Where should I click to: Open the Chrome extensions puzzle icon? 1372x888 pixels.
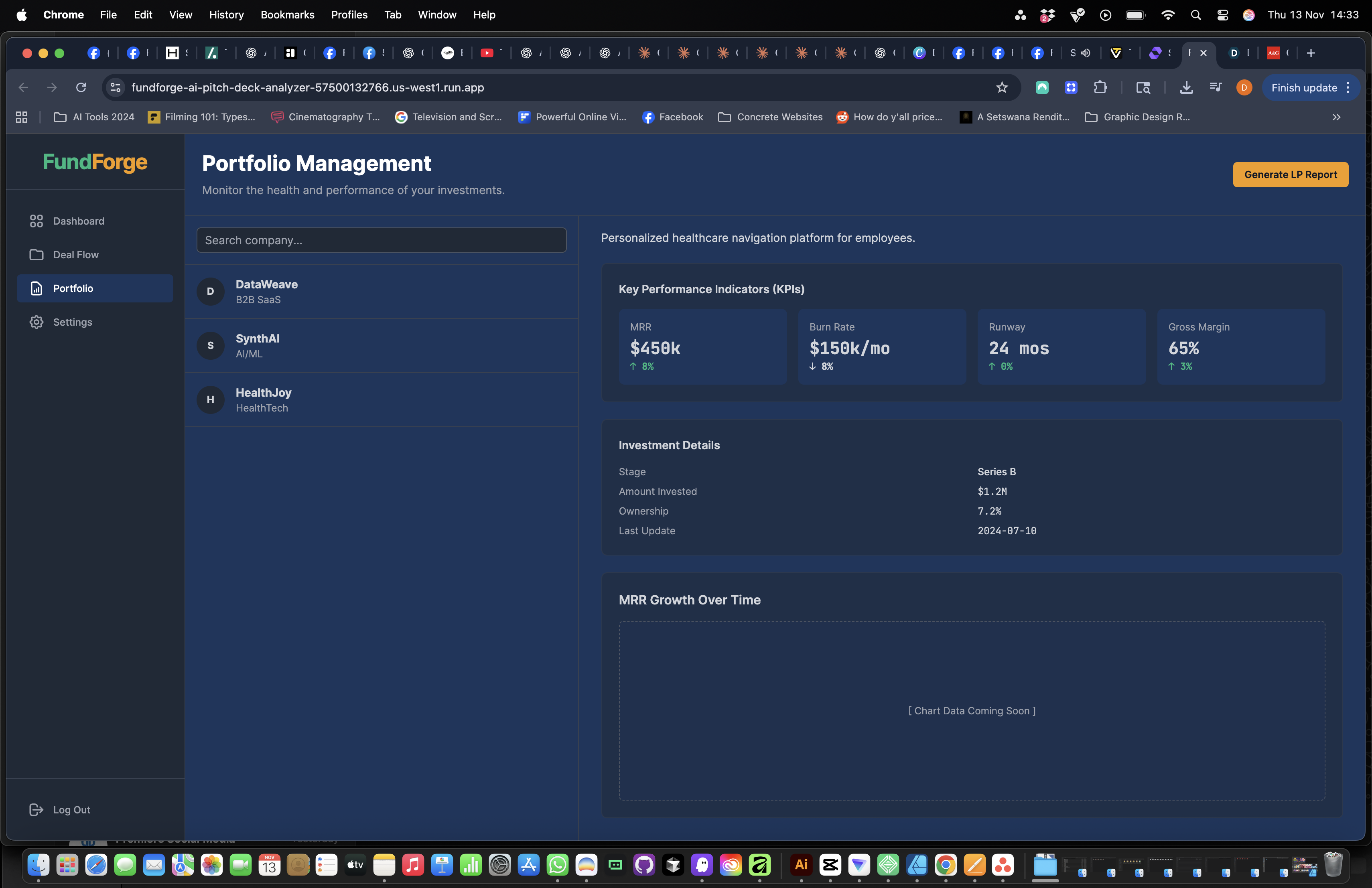pyautogui.click(x=1100, y=87)
